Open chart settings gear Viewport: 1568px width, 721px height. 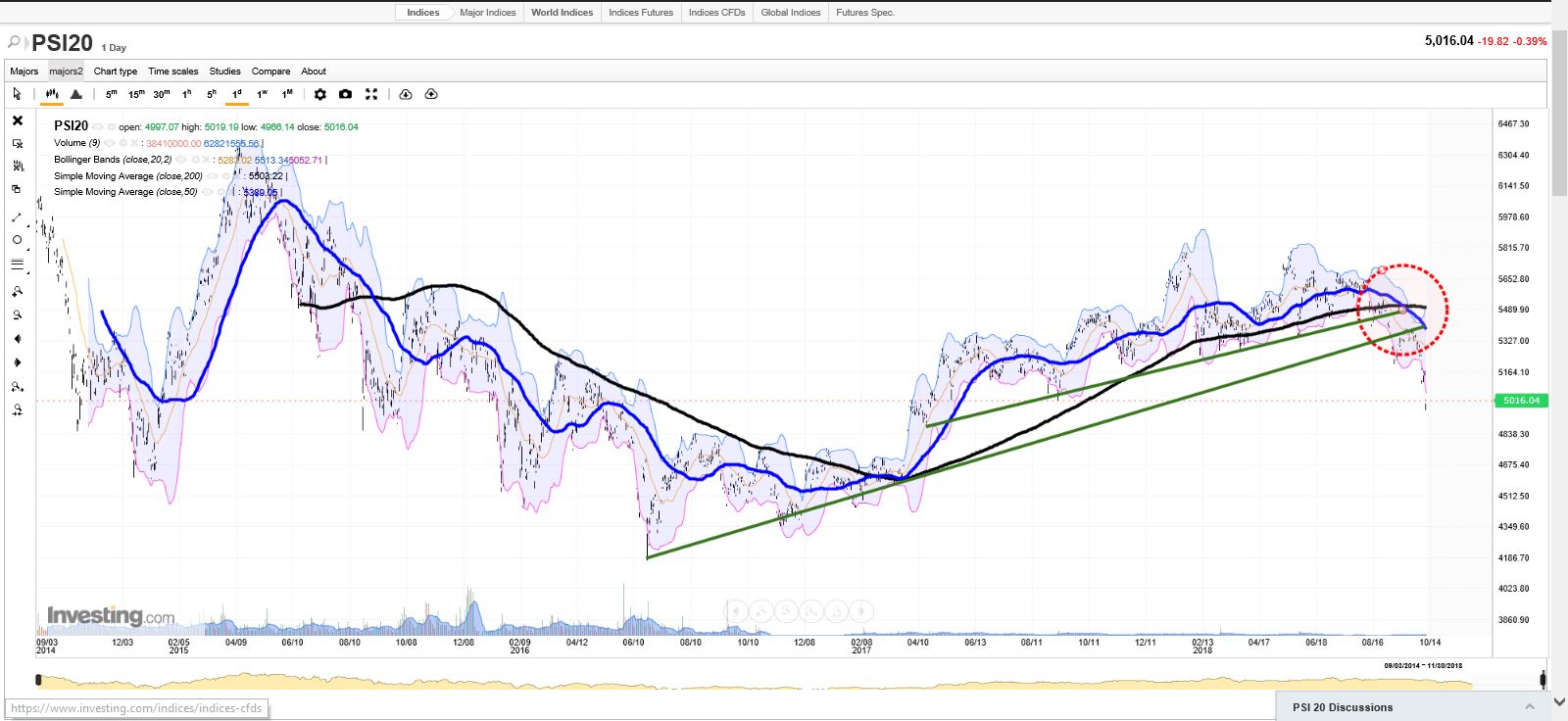319,94
